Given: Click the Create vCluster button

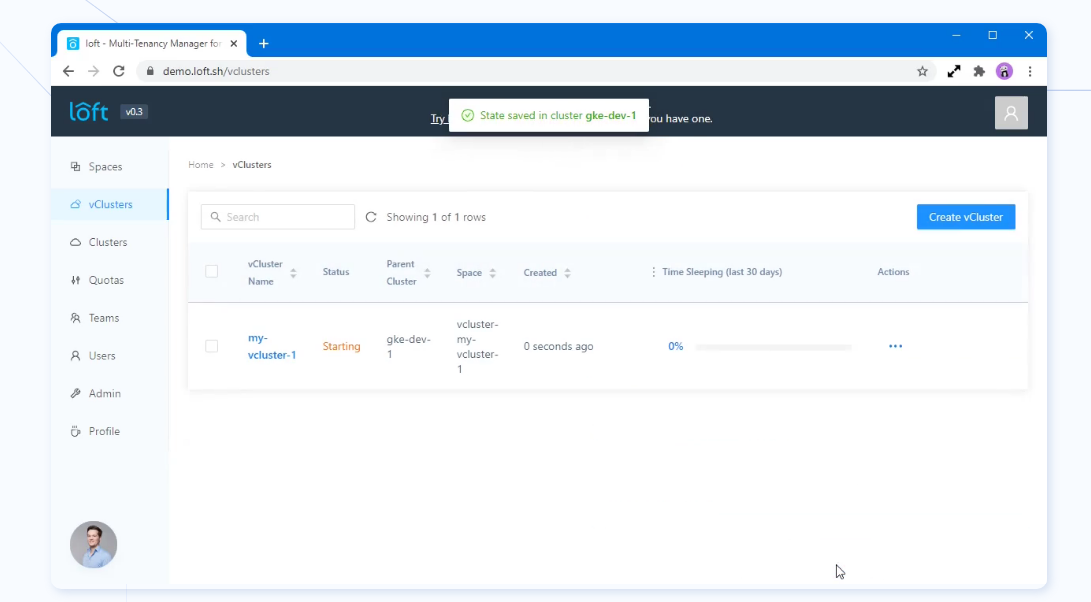Looking at the screenshot, I should [x=966, y=217].
